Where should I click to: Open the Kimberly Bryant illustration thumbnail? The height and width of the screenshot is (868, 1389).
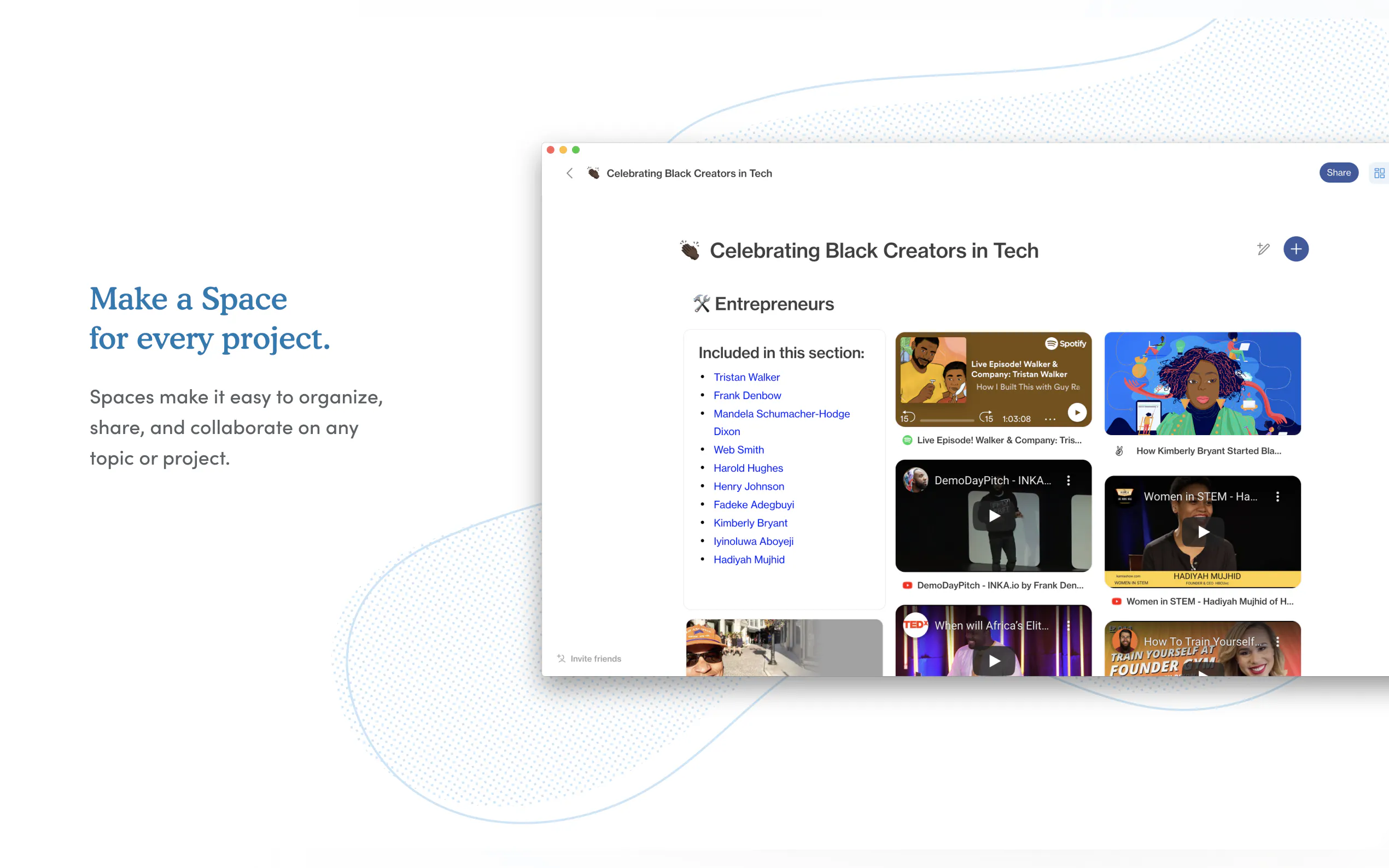(x=1202, y=384)
